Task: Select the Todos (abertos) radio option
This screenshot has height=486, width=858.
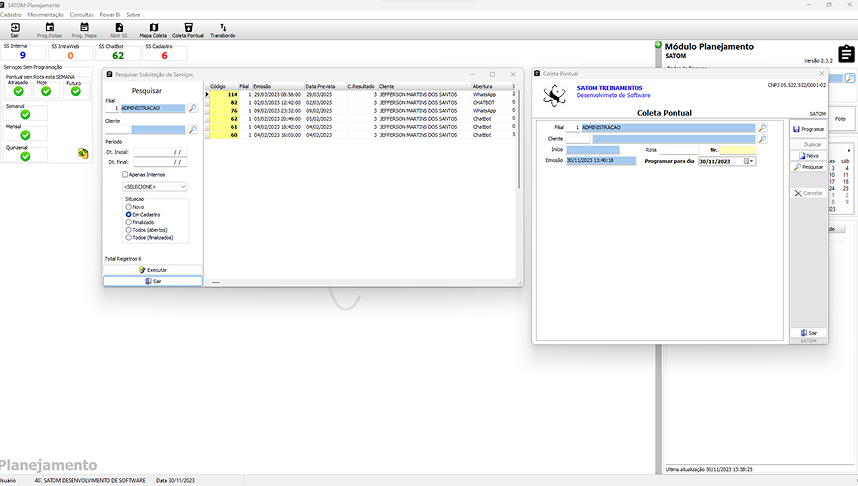Action: click(129, 230)
